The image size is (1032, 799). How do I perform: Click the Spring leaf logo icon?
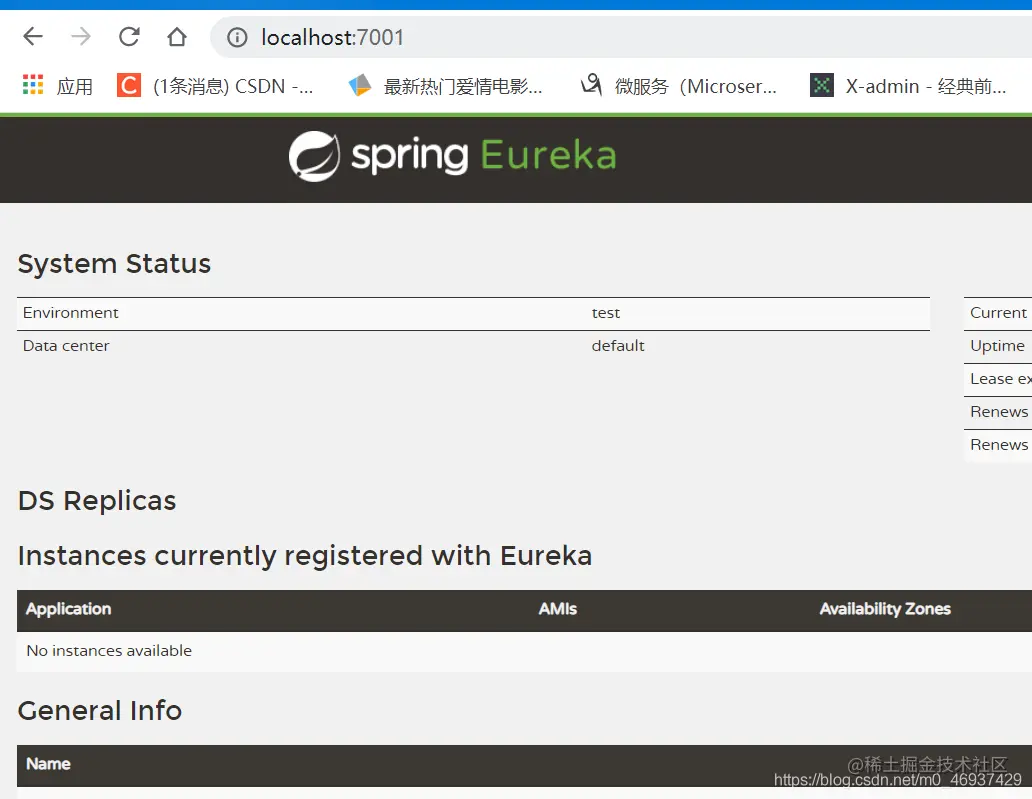click(x=315, y=156)
